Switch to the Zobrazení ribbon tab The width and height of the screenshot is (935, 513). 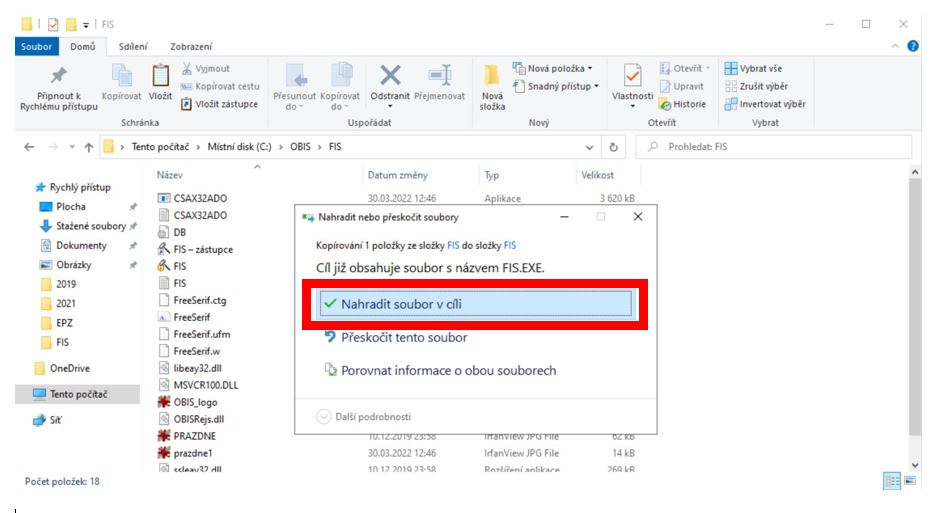pos(190,46)
